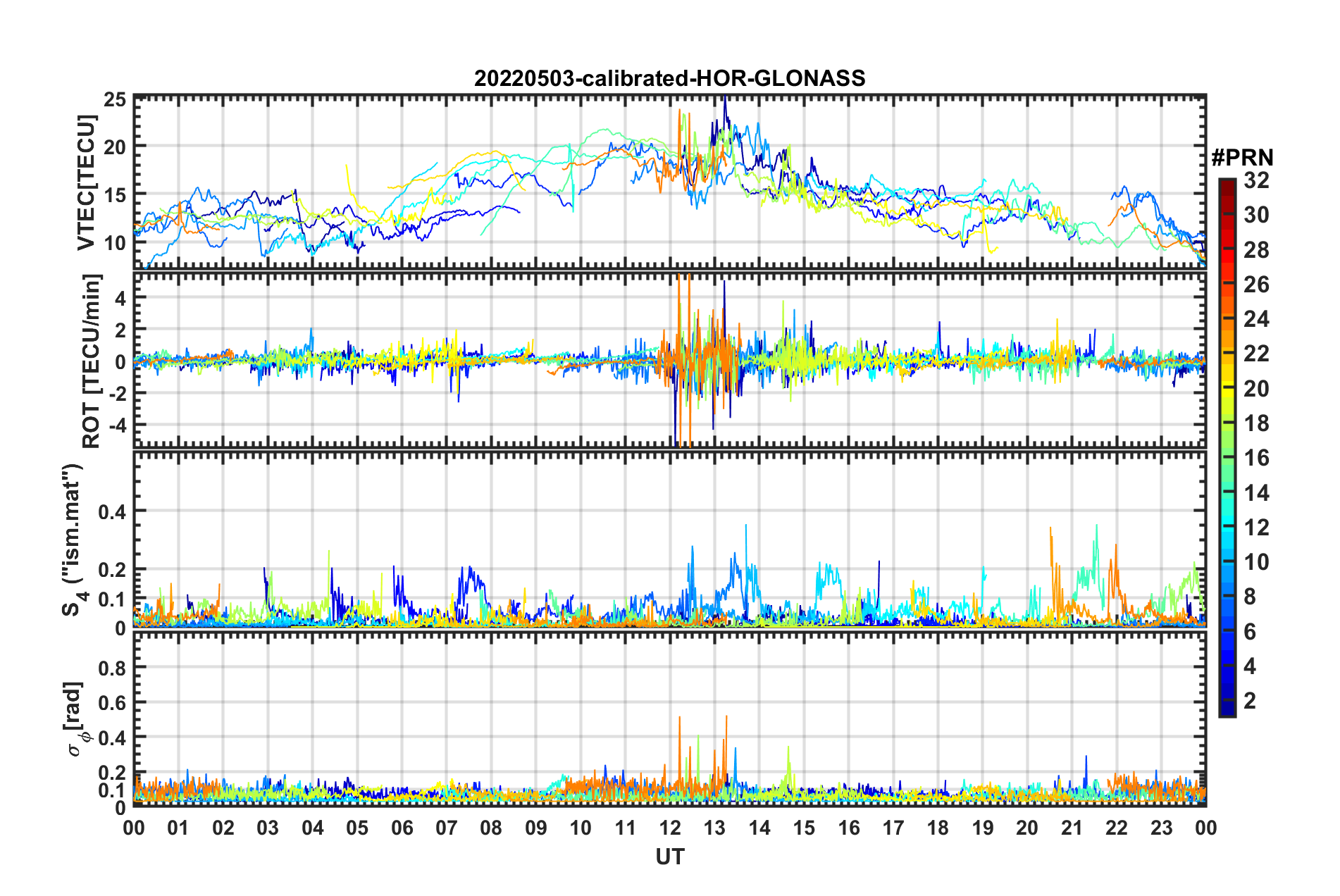Image resolution: width=1340 pixels, height=896 pixels.
Task: Click the colorbar tick label 18
Action: click(1256, 423)
